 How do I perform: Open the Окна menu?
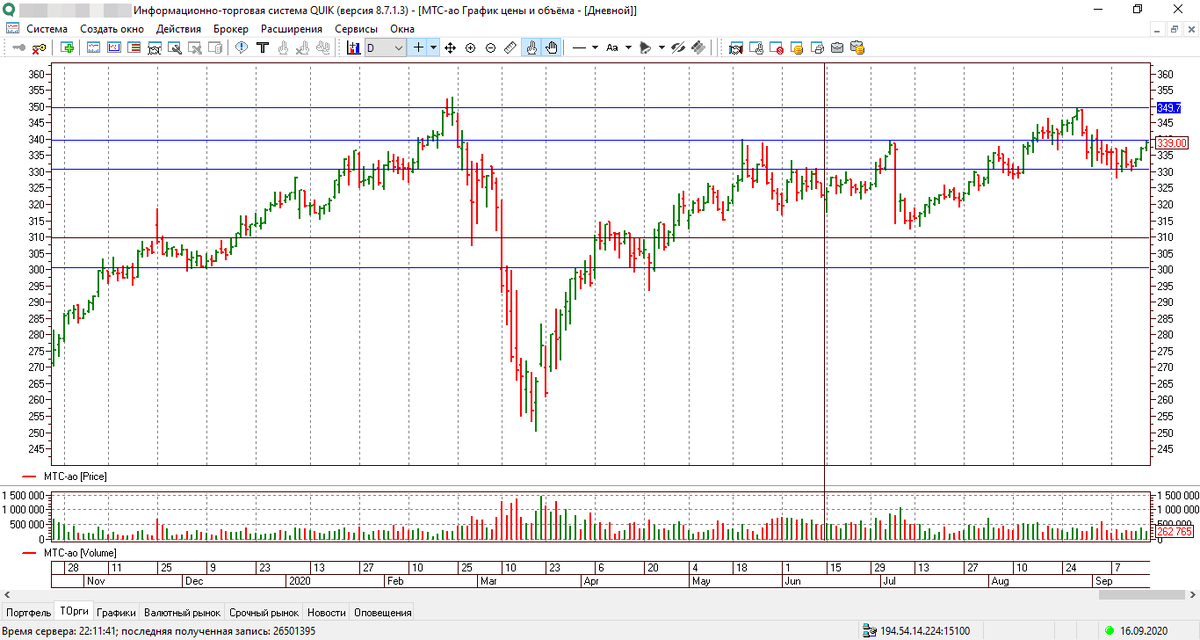click(402, 28)
